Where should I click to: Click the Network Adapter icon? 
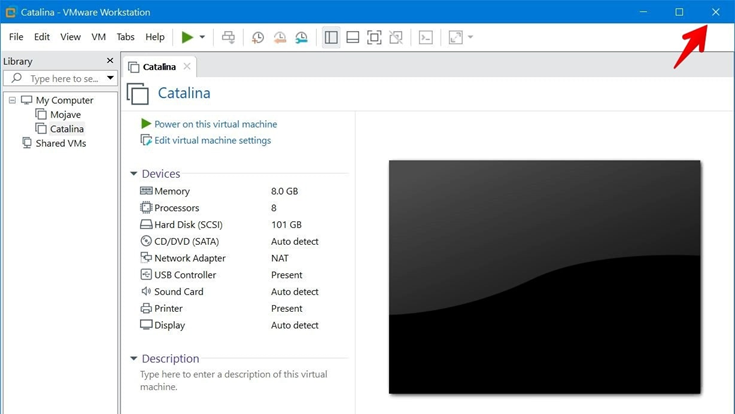point(146,257)
